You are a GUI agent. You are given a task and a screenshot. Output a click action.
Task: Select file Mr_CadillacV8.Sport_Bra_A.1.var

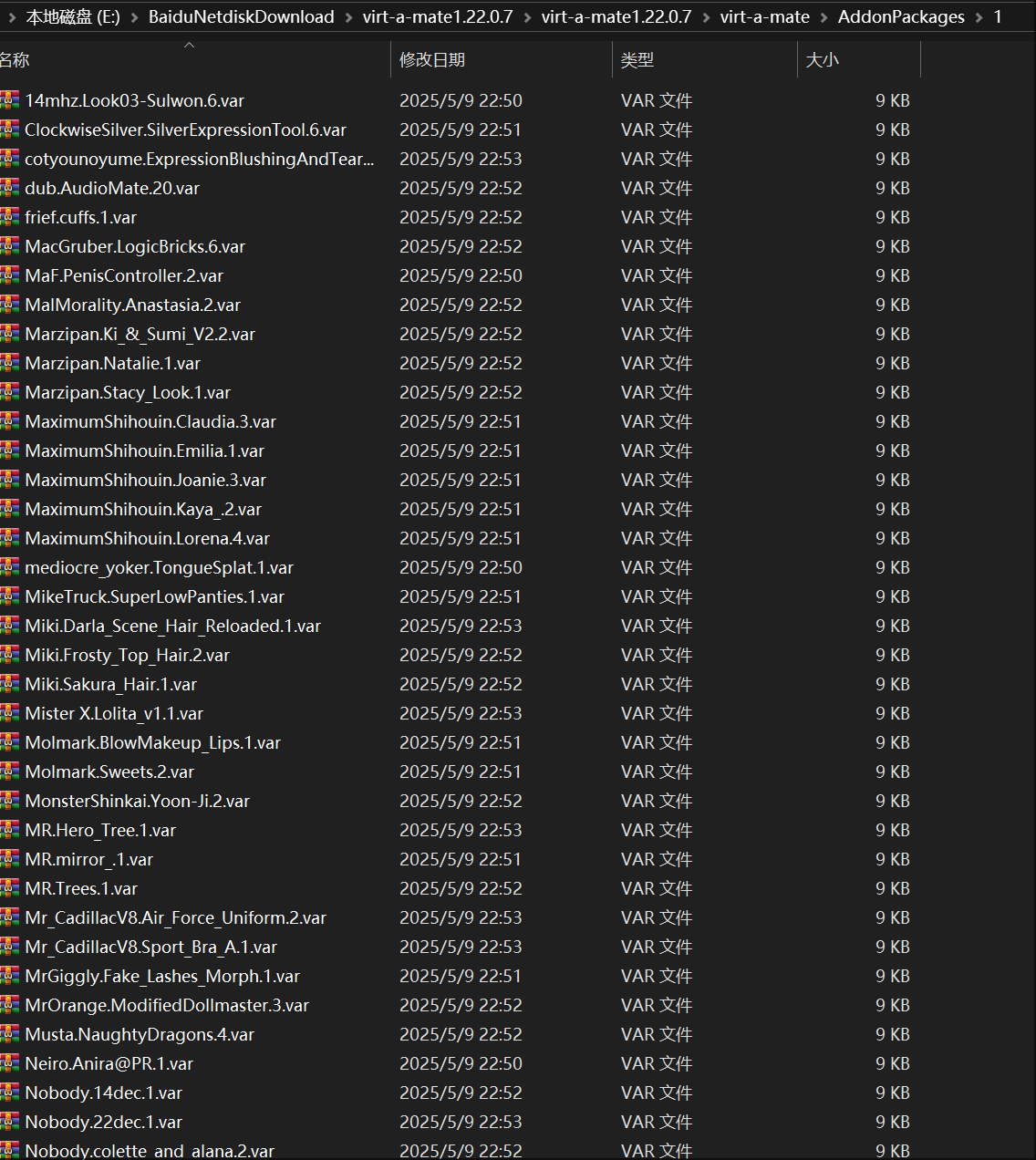(x=151, y=947)
